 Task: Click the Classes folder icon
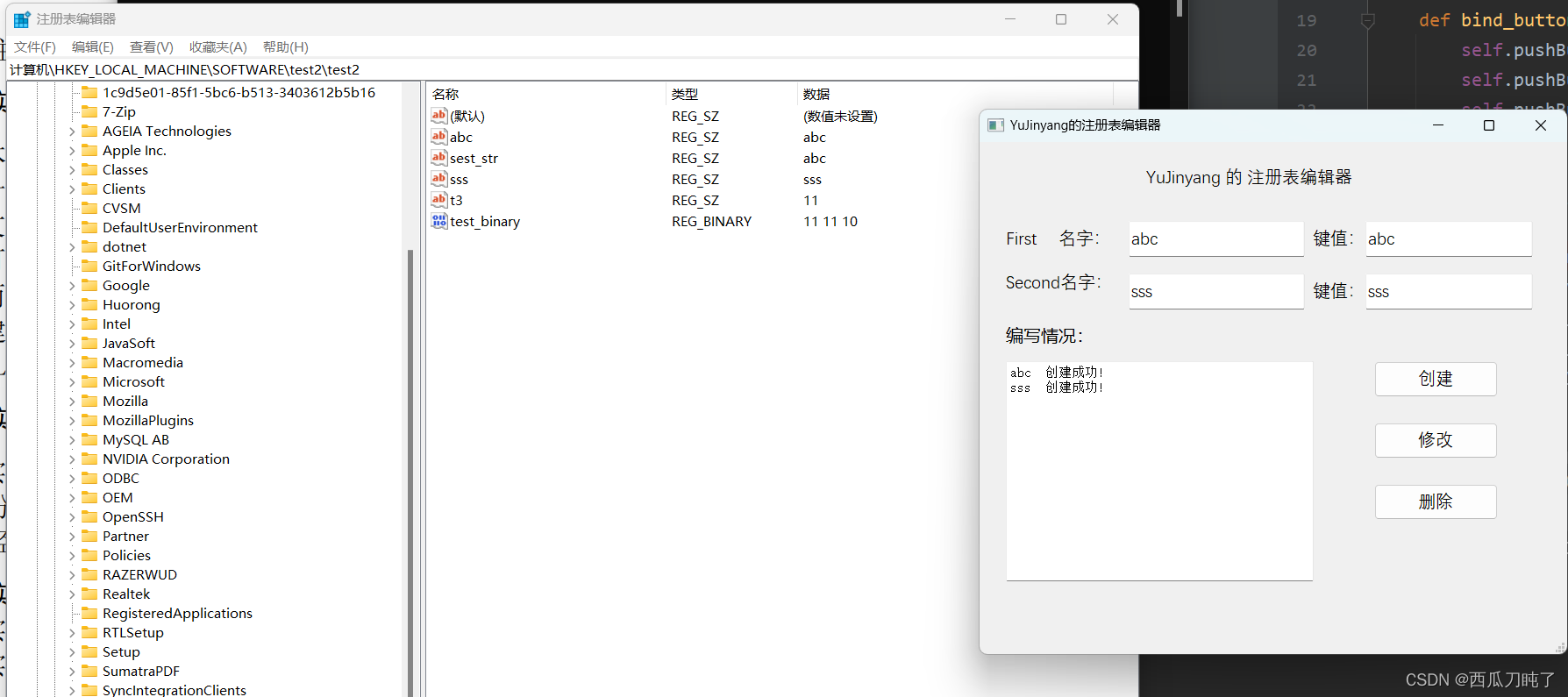click(89, 169)
